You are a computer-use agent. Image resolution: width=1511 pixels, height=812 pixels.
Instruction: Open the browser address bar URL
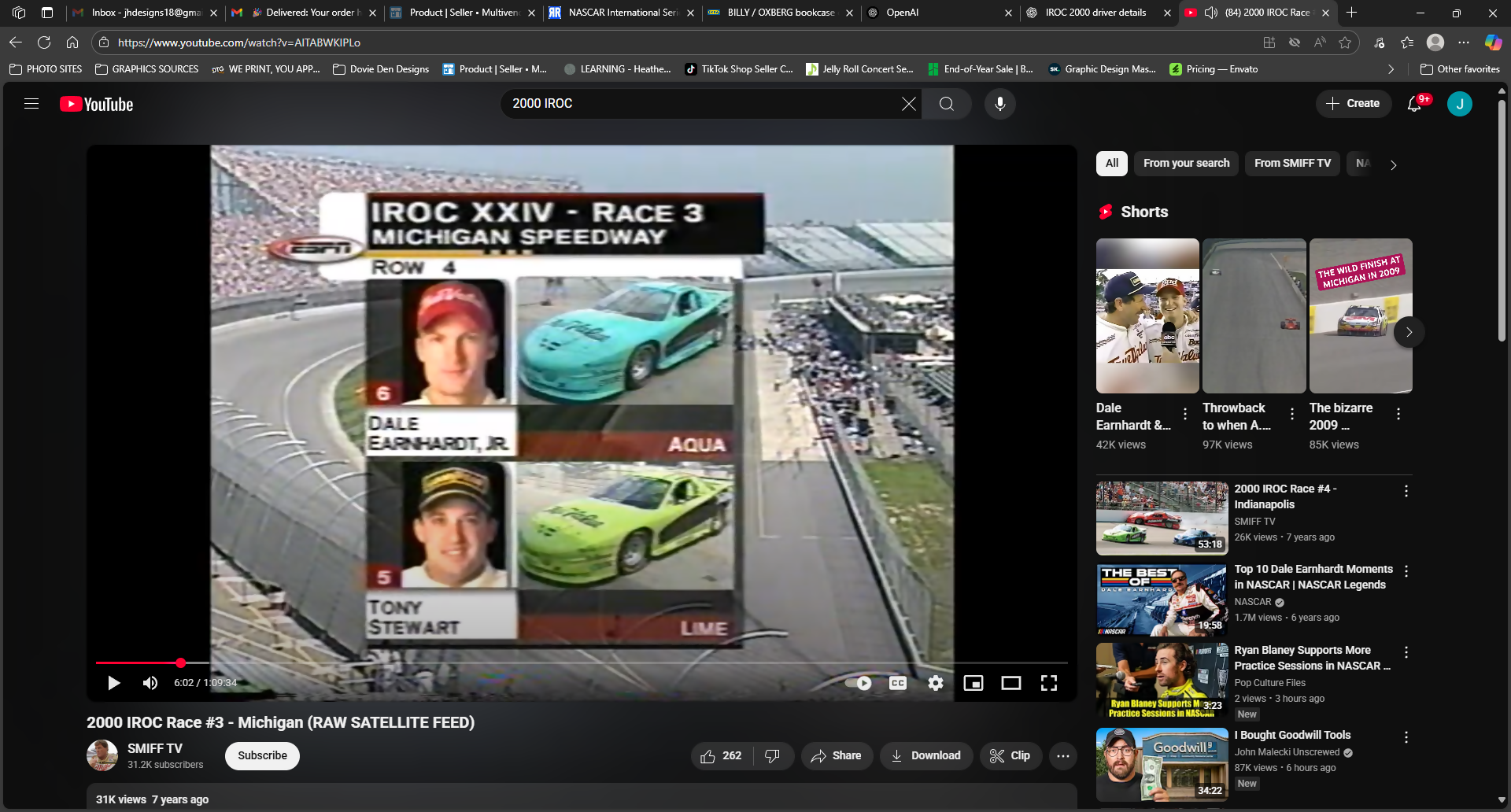pos(239,42)
